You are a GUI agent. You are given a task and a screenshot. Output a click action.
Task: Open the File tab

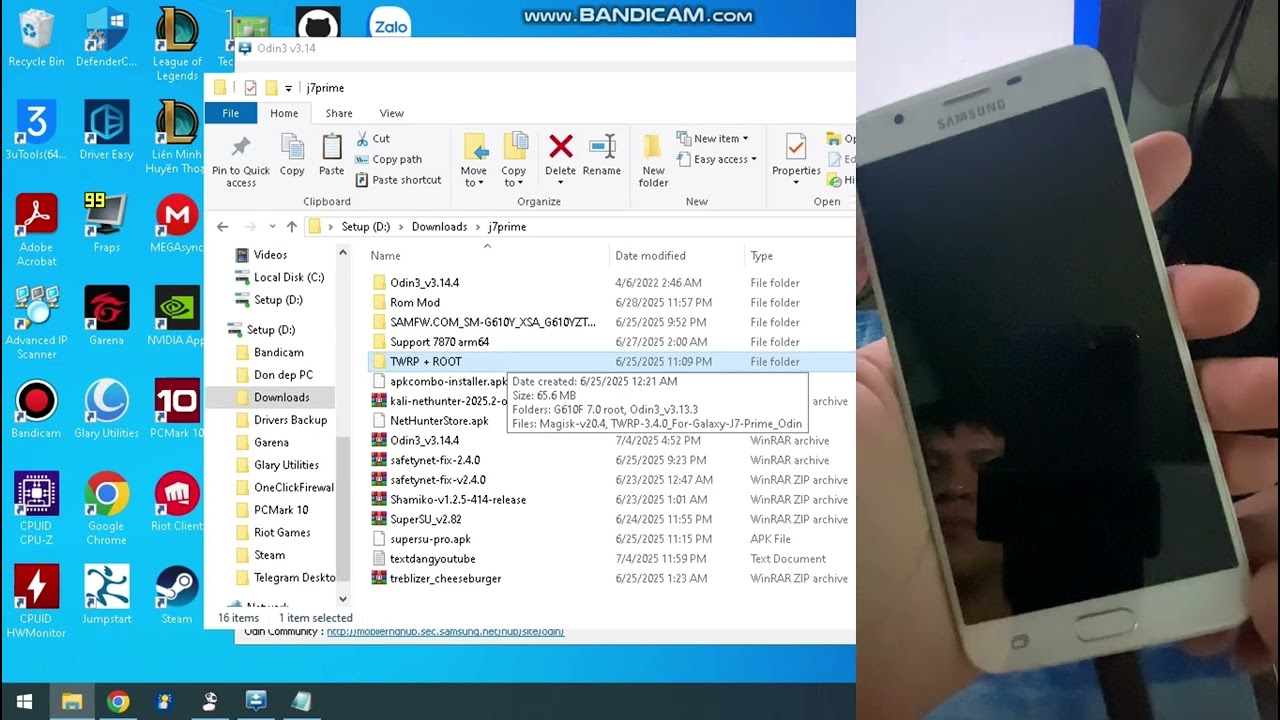[x=231, y=113]
